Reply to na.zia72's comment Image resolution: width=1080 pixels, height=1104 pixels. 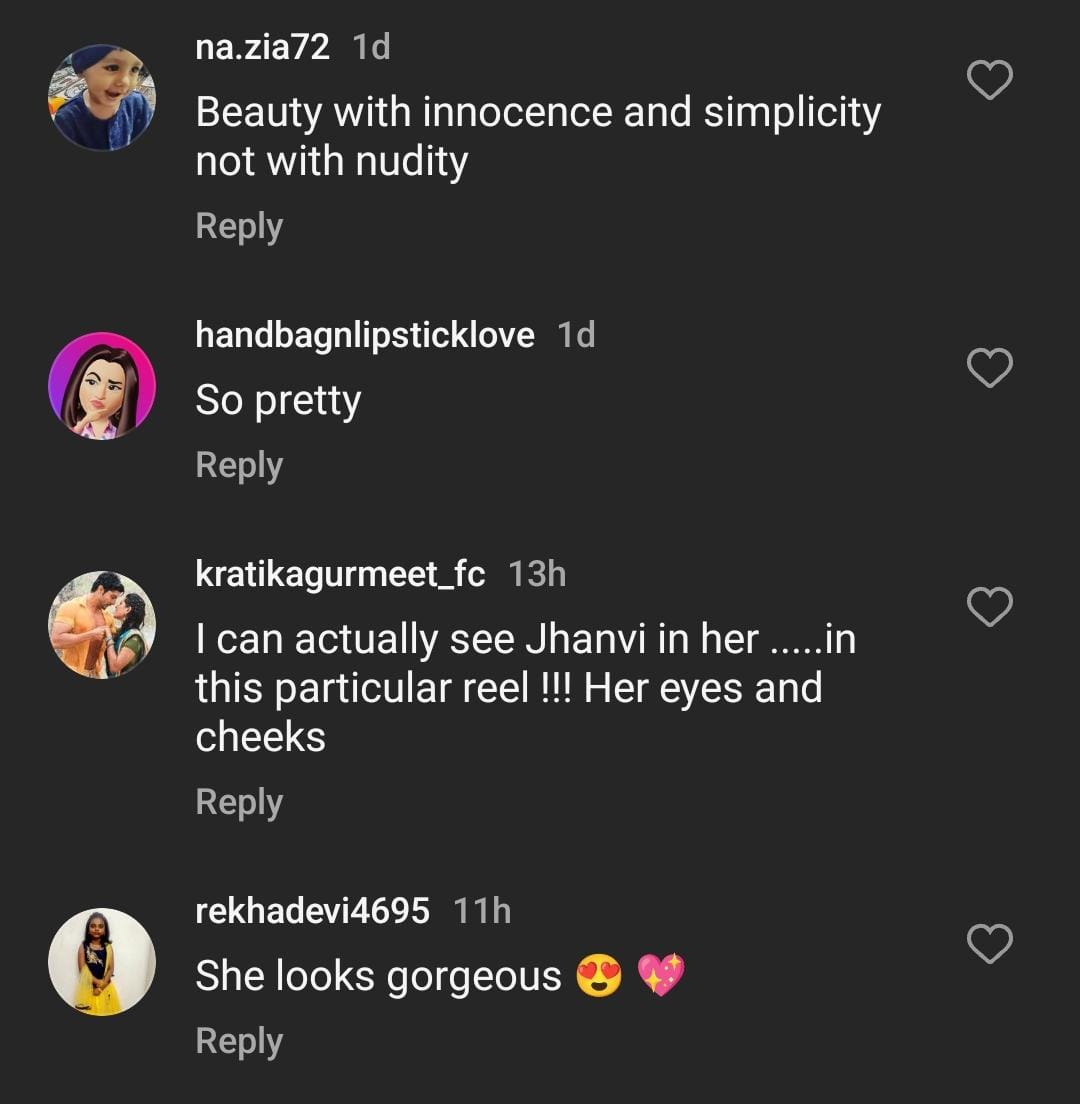click(x=239, y=226)
